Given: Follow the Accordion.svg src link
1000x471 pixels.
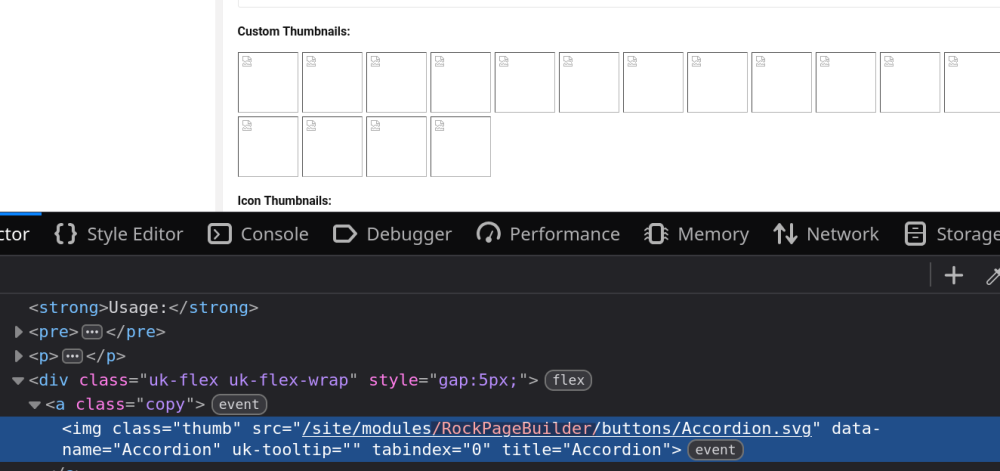Looking at the screenshot, I should point(561,428).
